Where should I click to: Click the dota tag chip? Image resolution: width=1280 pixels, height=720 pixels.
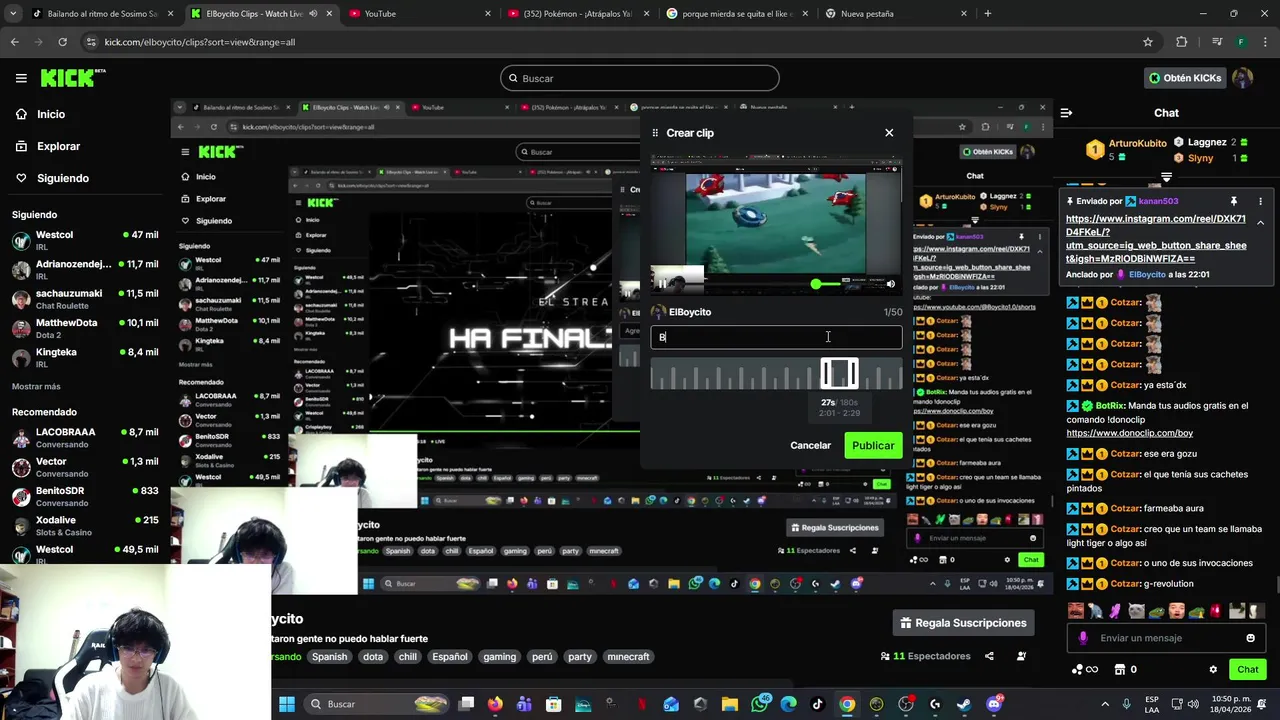[373, 657]
